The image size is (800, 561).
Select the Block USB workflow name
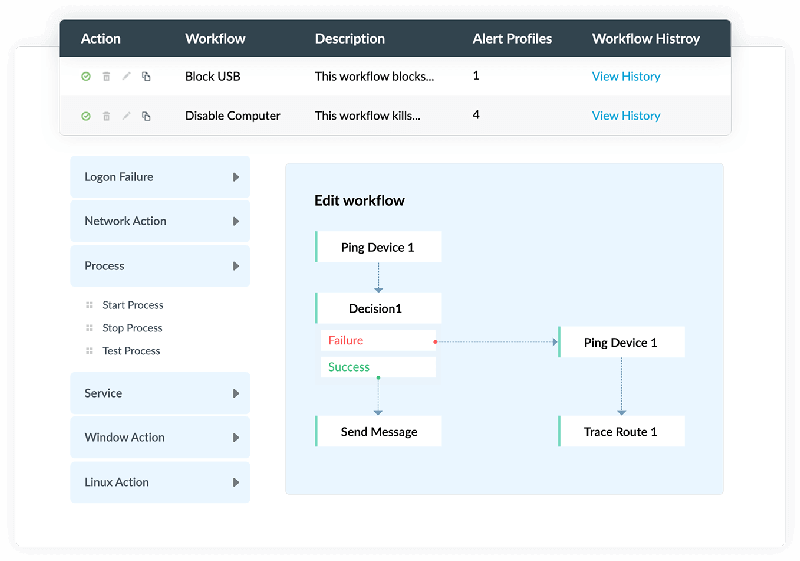click(213, 76)
